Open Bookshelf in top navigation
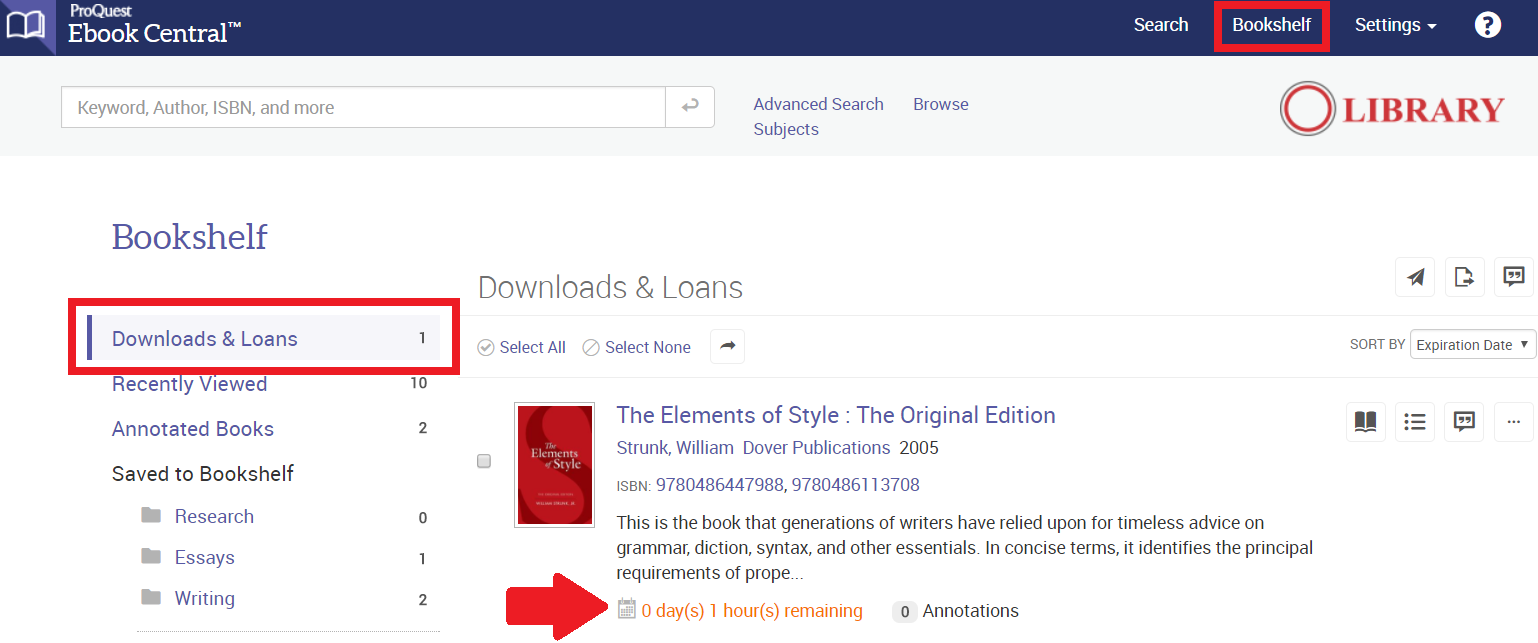 pos(1271,25)
